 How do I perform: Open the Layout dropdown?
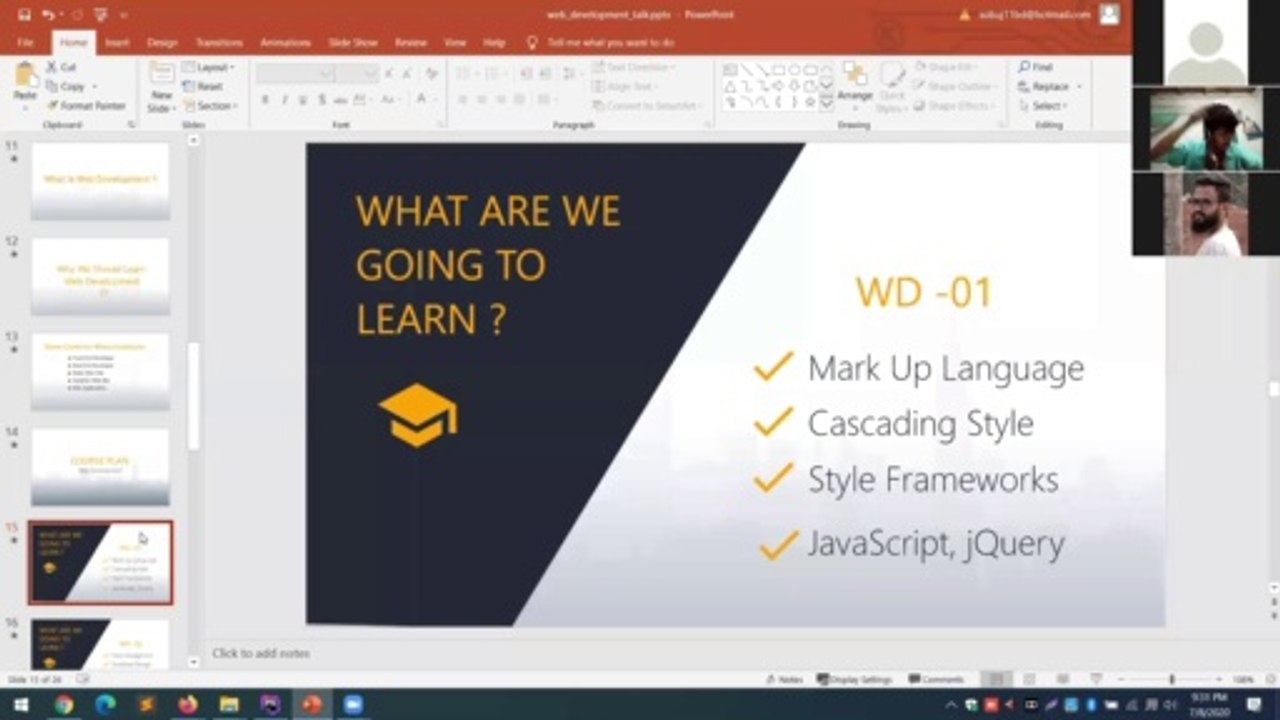pos(209,67)
